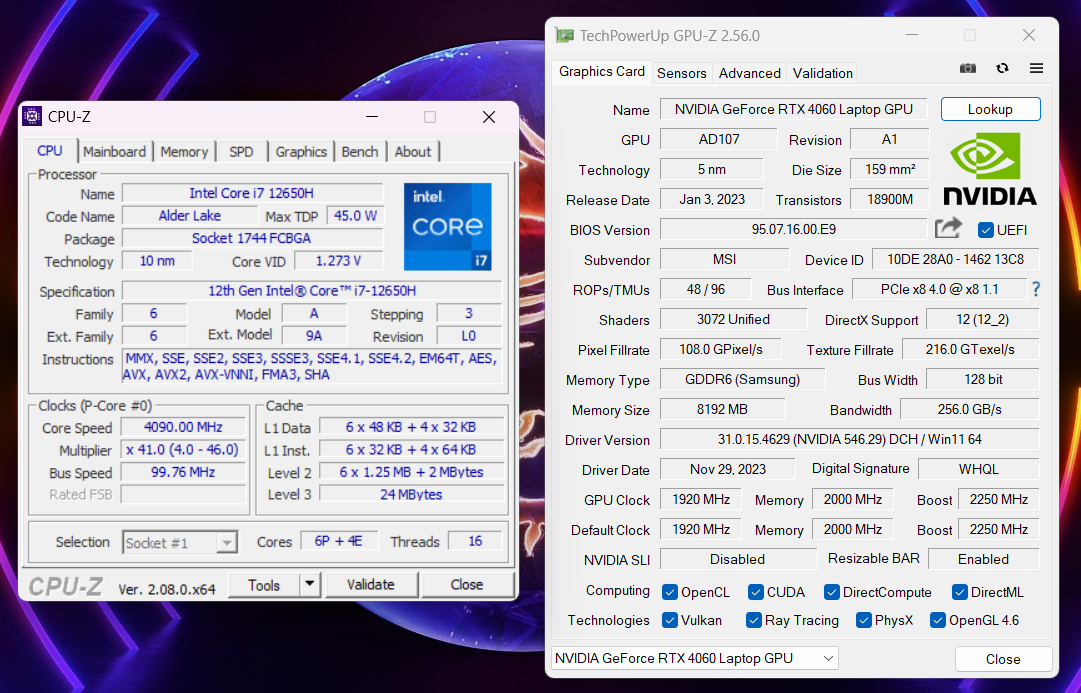The width and height of the screenshot is (1081, 693).
Task: Toggle the OpenGL 4.6 checkbox
Action: tap(938, 620)
